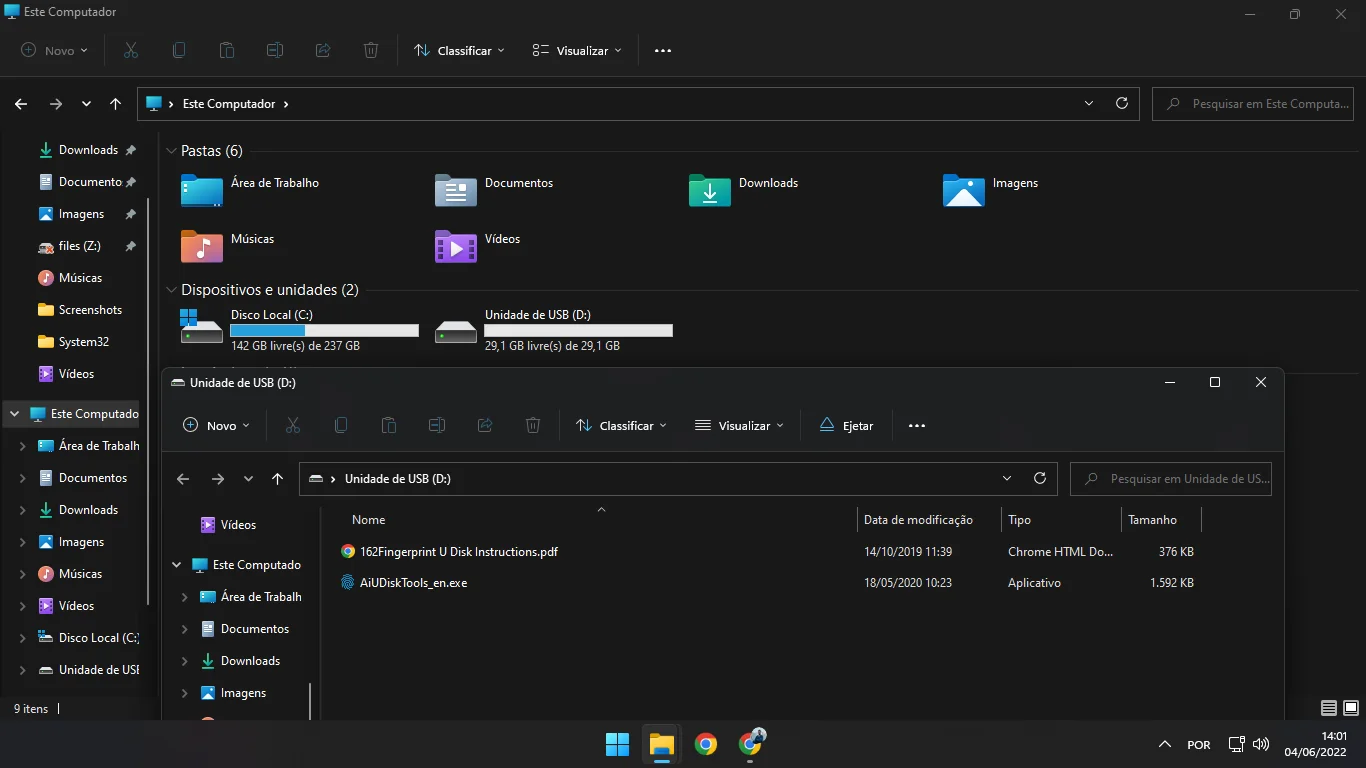The image size is (1366, 768).
Task: Click the Cut scissors in the USB (D:) window
Action: coord(293,425)
